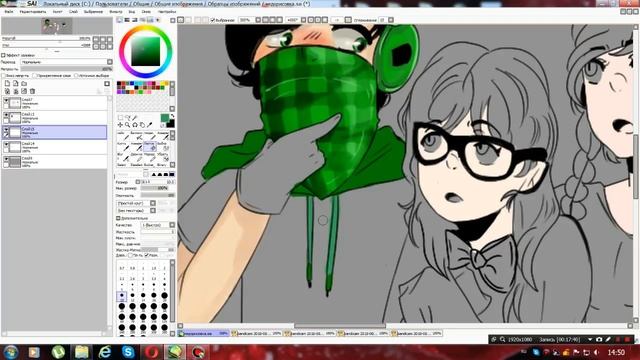This screenshot has height=360, width=640.
Task: Click the navigator thumbnail preview
Action: pos(57,26)
